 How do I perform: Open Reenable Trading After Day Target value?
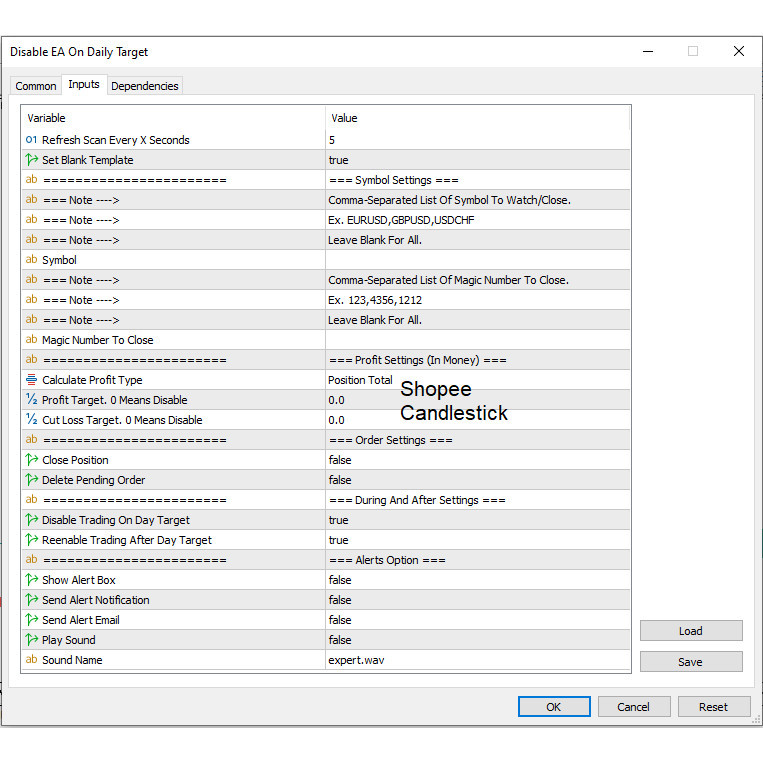pyautogui.click(x=338, y=540)
